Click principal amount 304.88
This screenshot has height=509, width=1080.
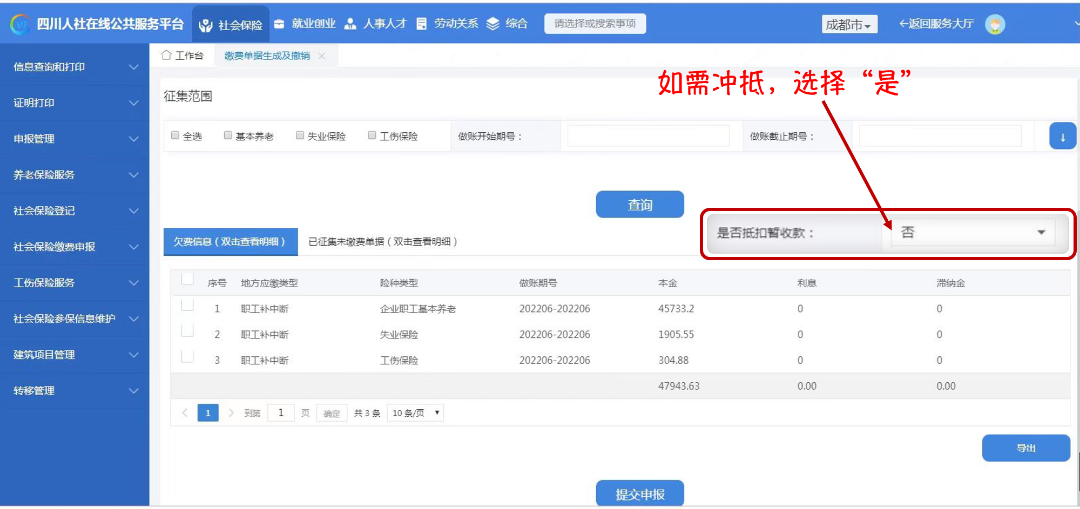tap(674, 360)
